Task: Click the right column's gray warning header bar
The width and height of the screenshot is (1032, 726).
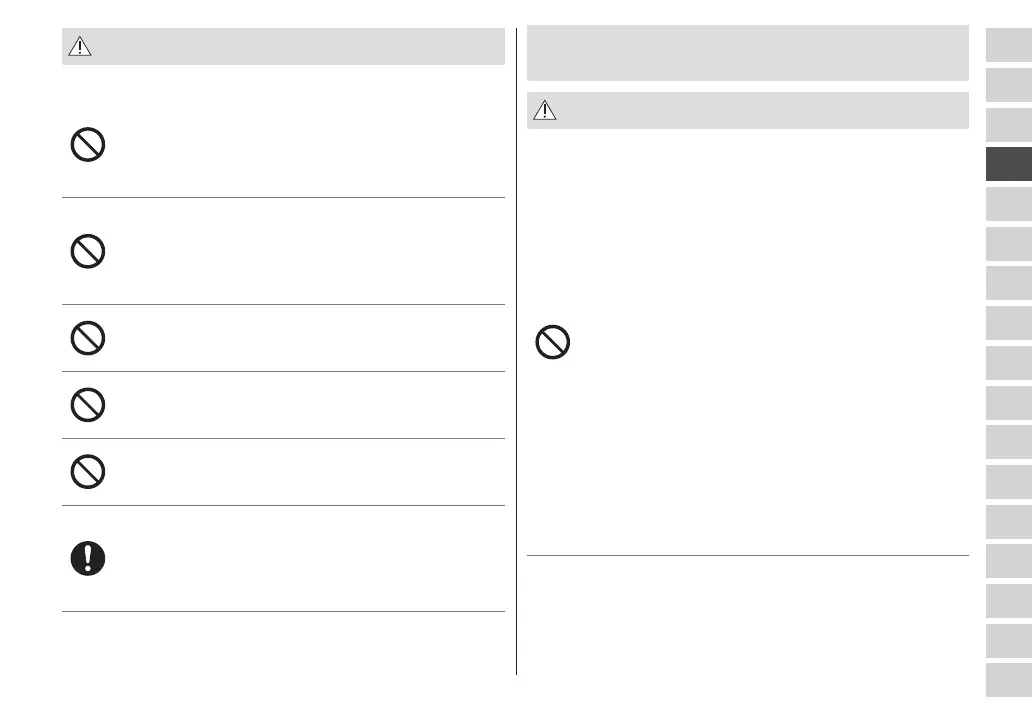Action: coord(760,111)
